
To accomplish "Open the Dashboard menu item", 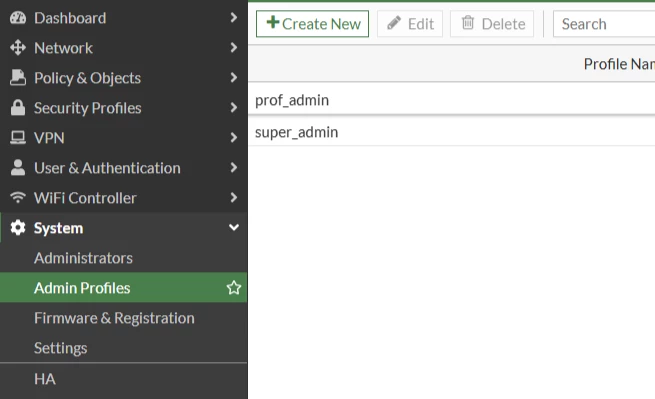I will coord(124,18).
